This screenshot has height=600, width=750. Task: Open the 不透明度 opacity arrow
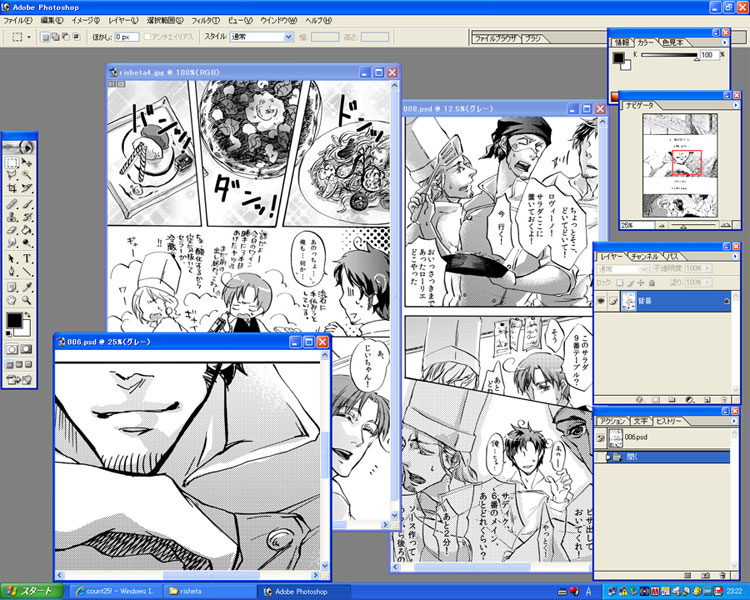(707, 269)
